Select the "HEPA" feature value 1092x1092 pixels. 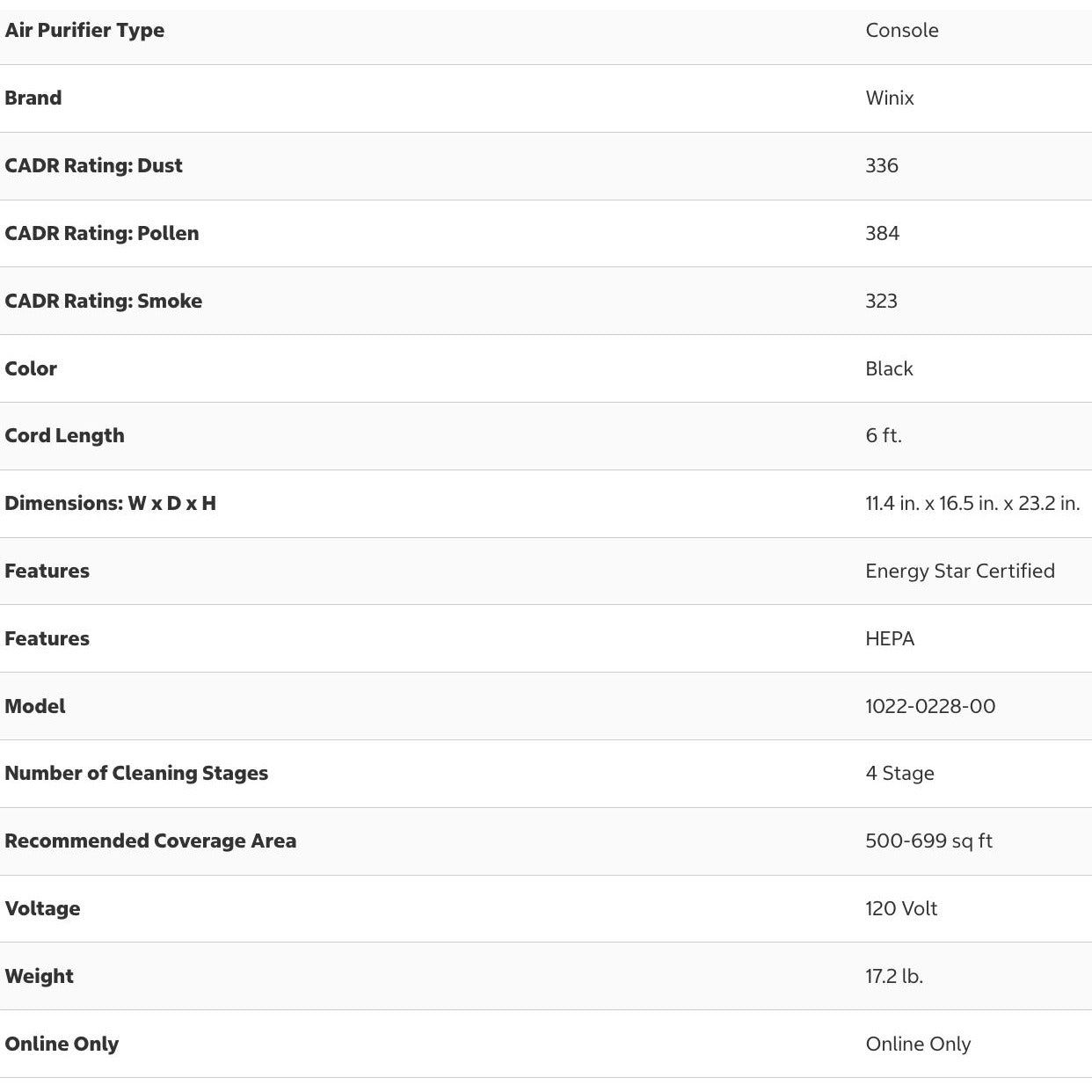(x=890, y=639)
